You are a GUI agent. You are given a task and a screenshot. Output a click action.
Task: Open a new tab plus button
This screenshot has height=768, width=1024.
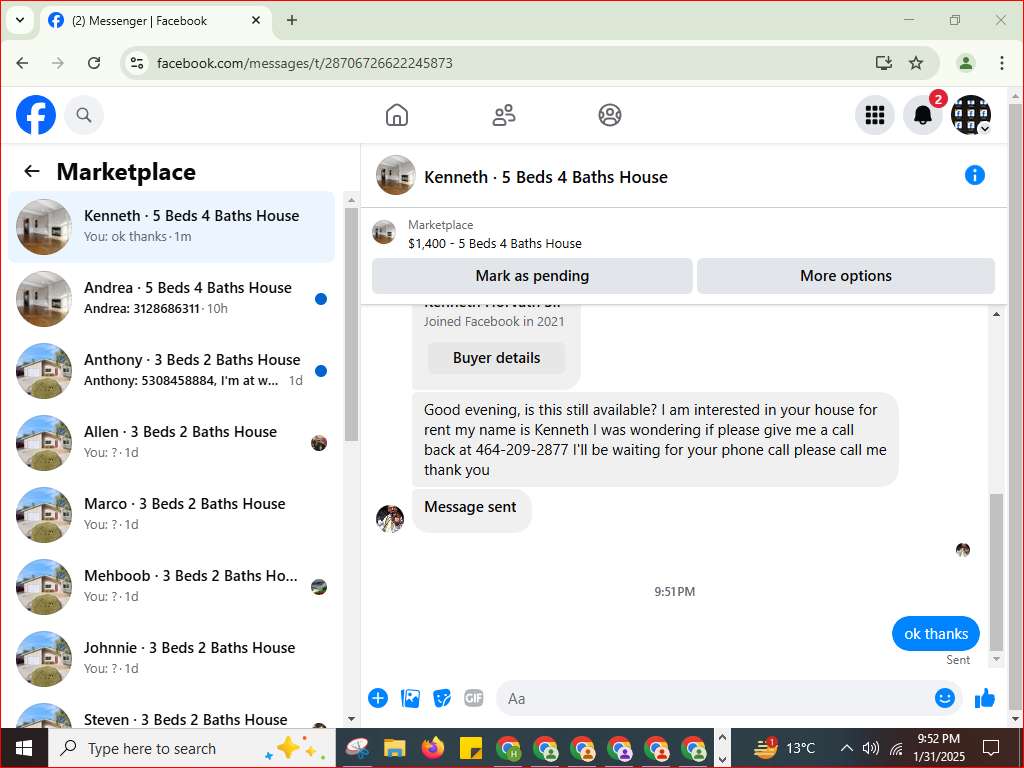[x=292, y=20]
